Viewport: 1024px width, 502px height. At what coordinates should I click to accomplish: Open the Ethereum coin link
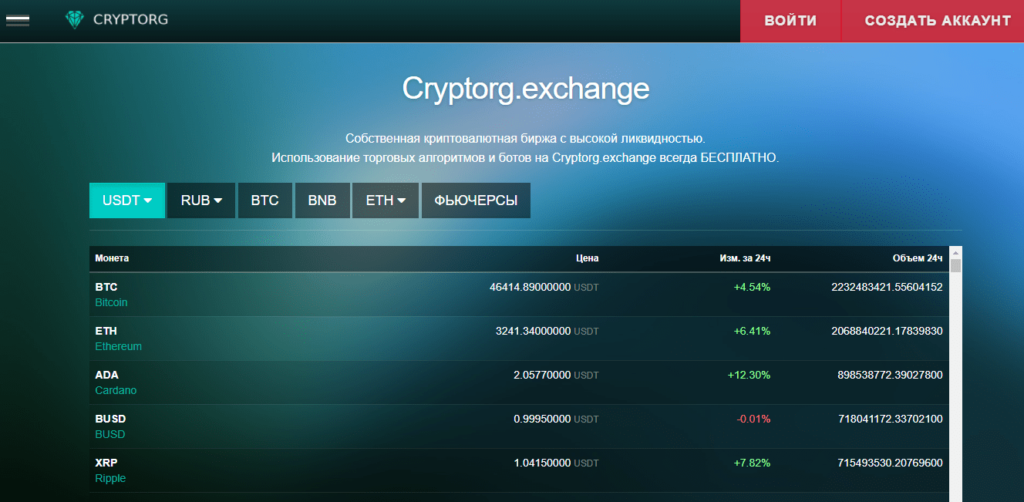pyautogui.click(x=118, y=347)
